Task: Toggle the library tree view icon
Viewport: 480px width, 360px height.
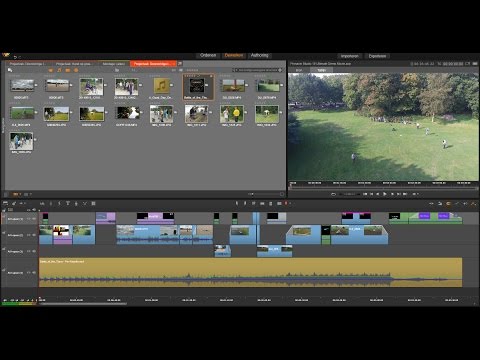Action: click(x=10, y=70)
